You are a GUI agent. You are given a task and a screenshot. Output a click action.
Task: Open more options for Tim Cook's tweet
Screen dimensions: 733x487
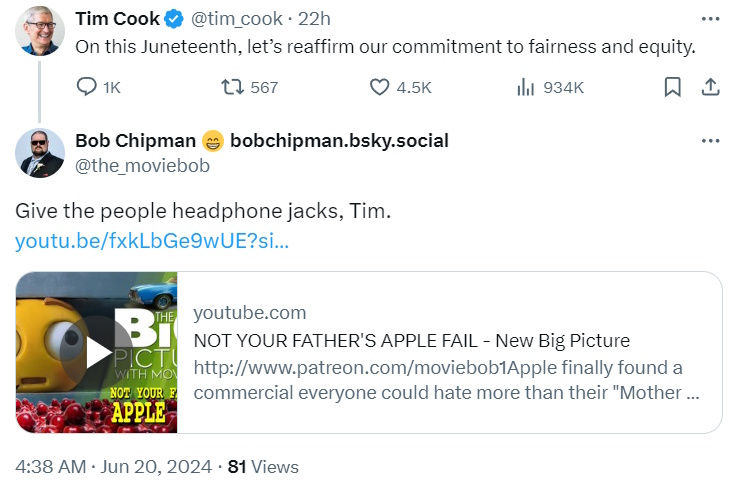click(x=710, y=19)
